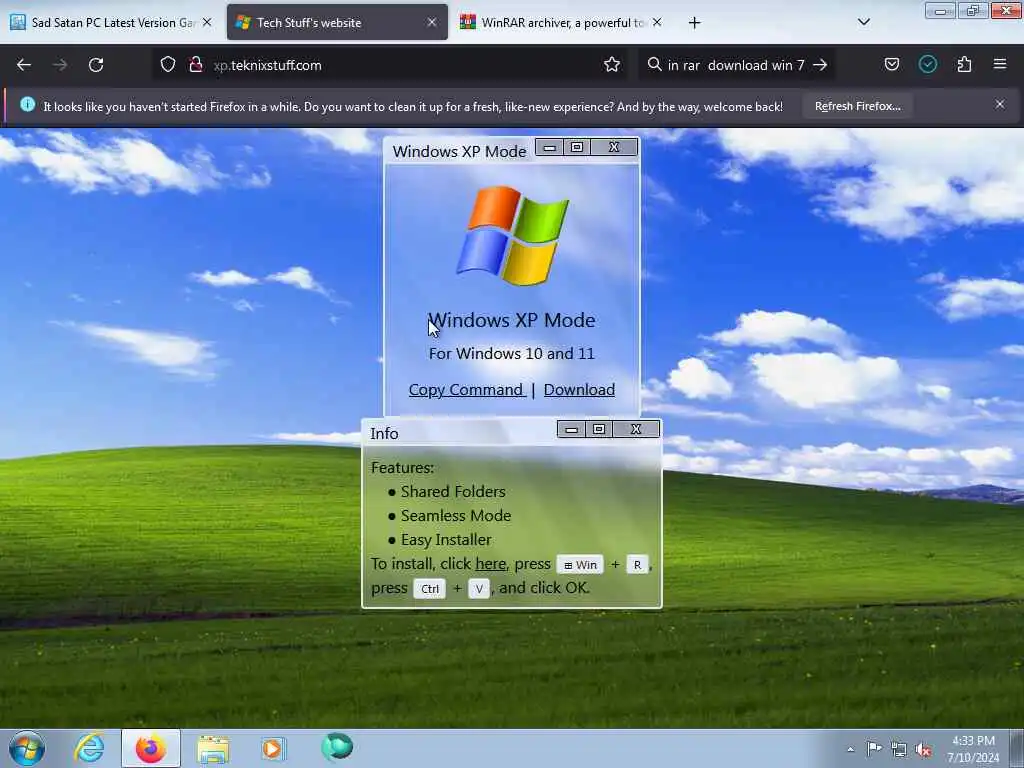
Task: Click the Copy Command link
Action: 466,390
